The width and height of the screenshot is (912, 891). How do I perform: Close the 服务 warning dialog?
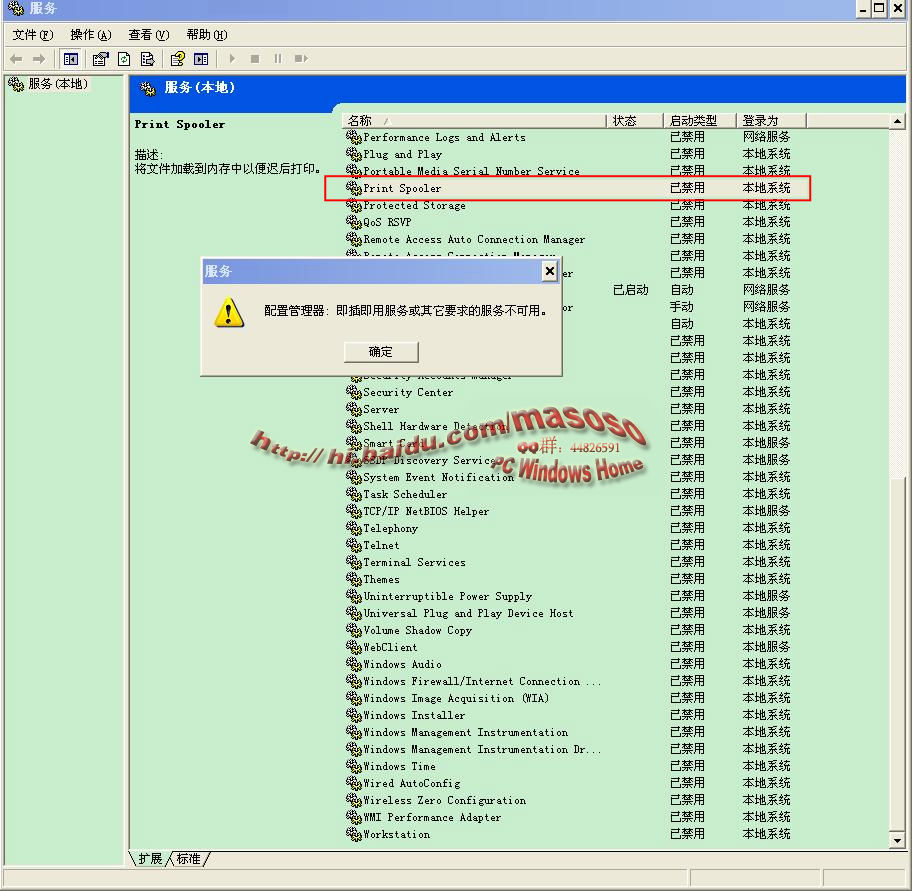click(x=549, y=271)
